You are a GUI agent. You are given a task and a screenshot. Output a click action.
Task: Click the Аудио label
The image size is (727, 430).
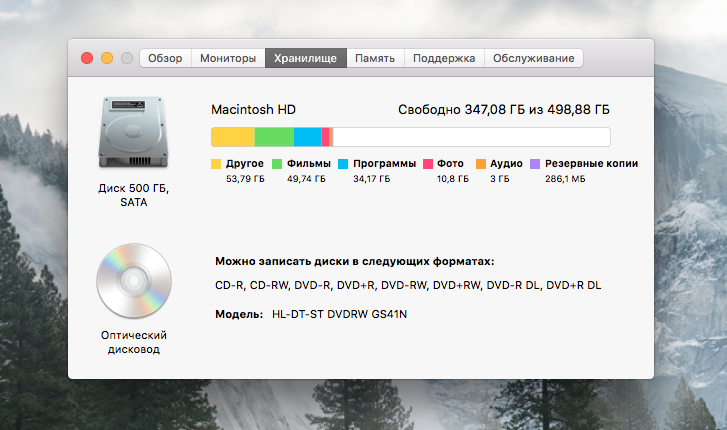point(506,164)
